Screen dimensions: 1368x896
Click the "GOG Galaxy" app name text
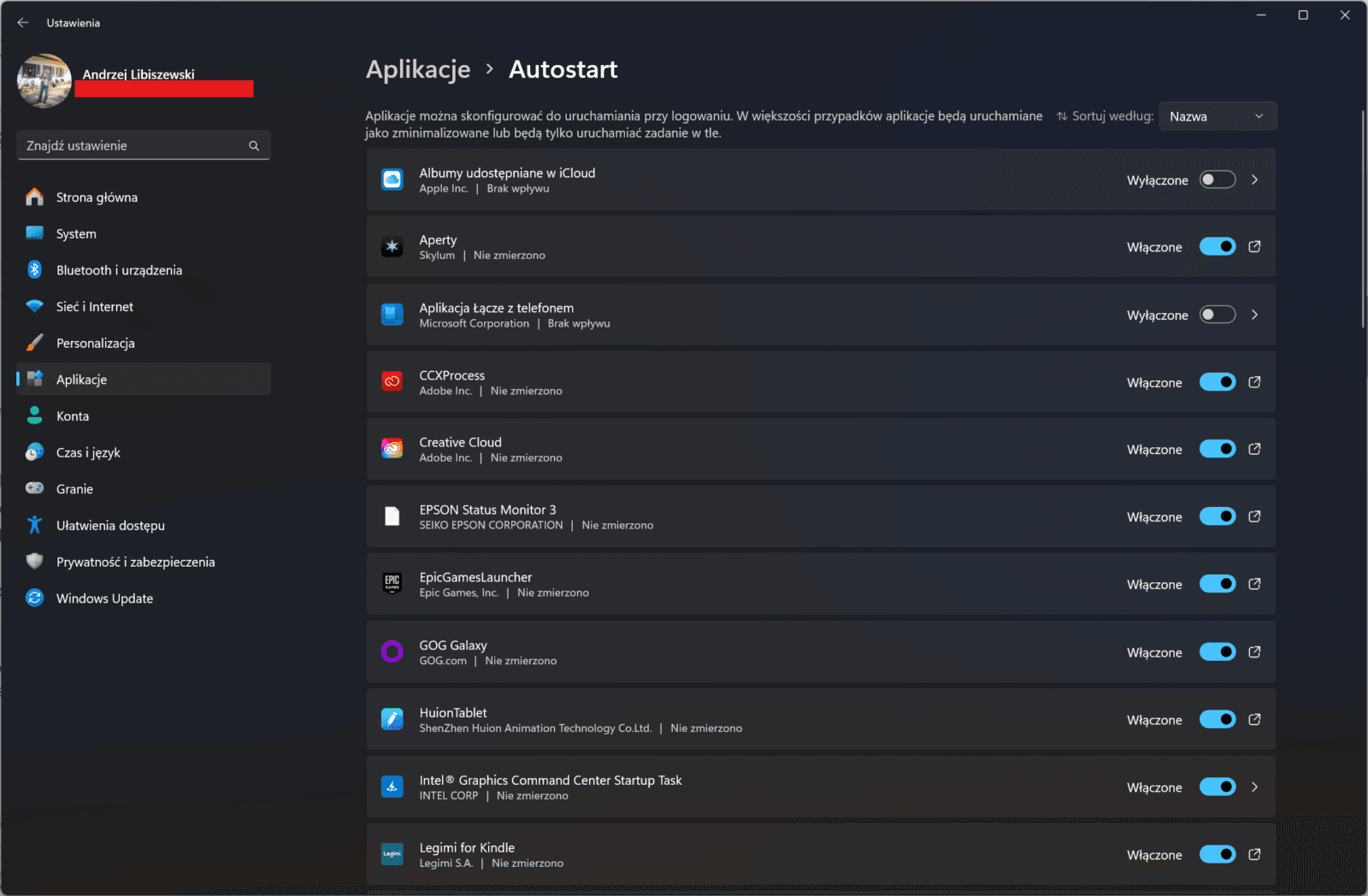pos(453,645)
